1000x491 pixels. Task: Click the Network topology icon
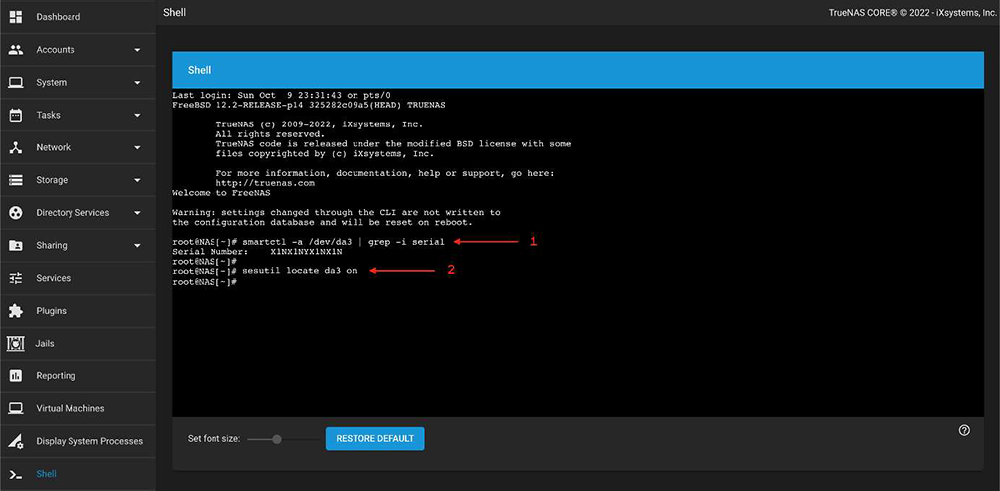(16, 147)
